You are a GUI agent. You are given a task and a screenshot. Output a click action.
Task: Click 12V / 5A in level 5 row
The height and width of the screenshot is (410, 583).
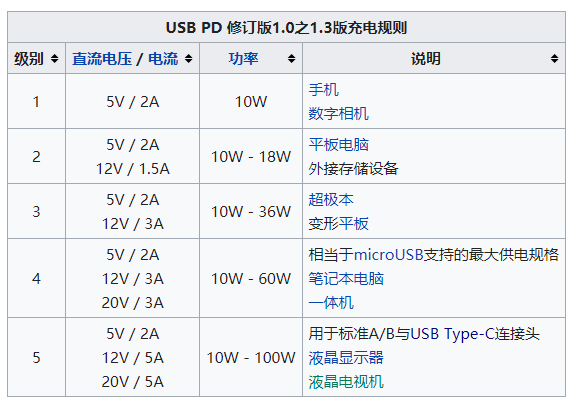pos(133,358)
